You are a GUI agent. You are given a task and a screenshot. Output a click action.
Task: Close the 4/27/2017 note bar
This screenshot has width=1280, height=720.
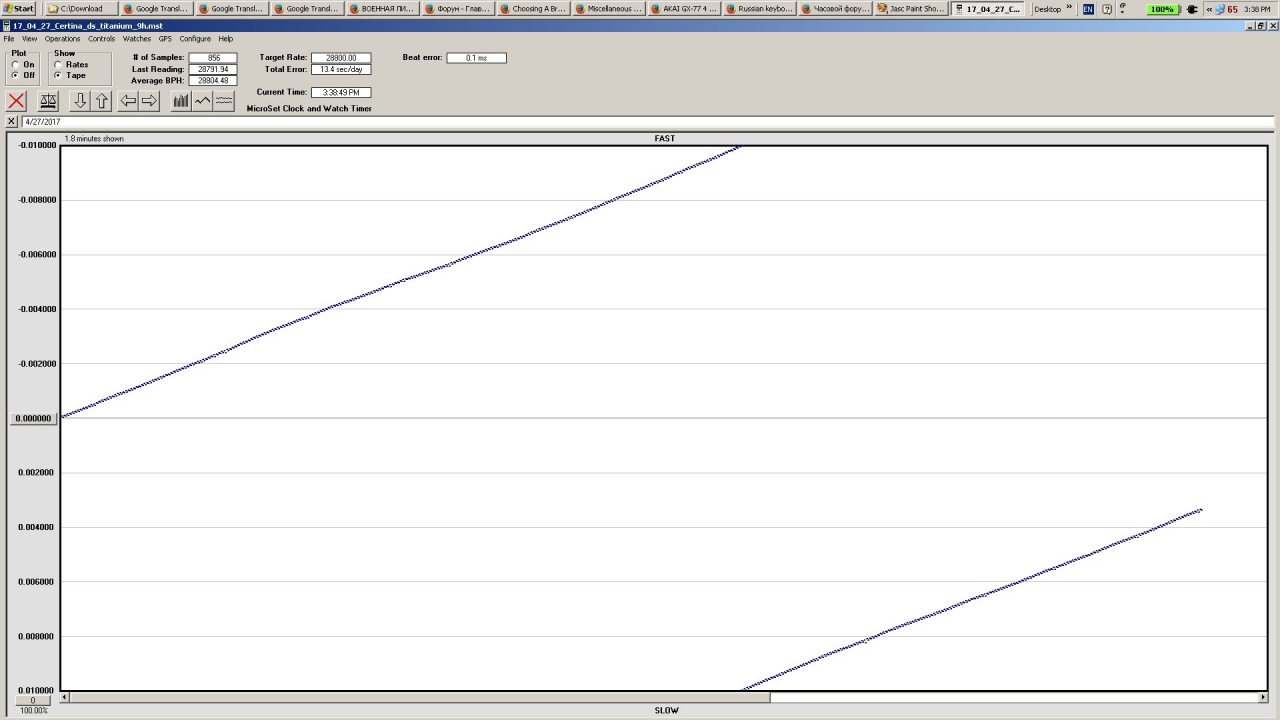click(12, 122)
